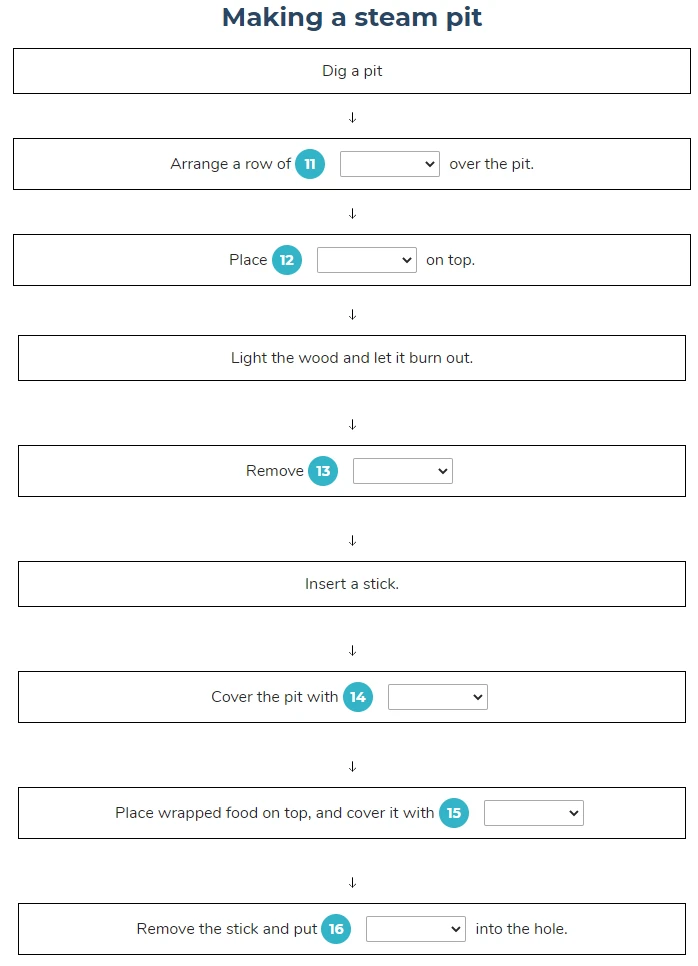Click the 'Dig a pit' step box
Screen dimensions: 698x966
pyautogui.click(x=352, y=71)
